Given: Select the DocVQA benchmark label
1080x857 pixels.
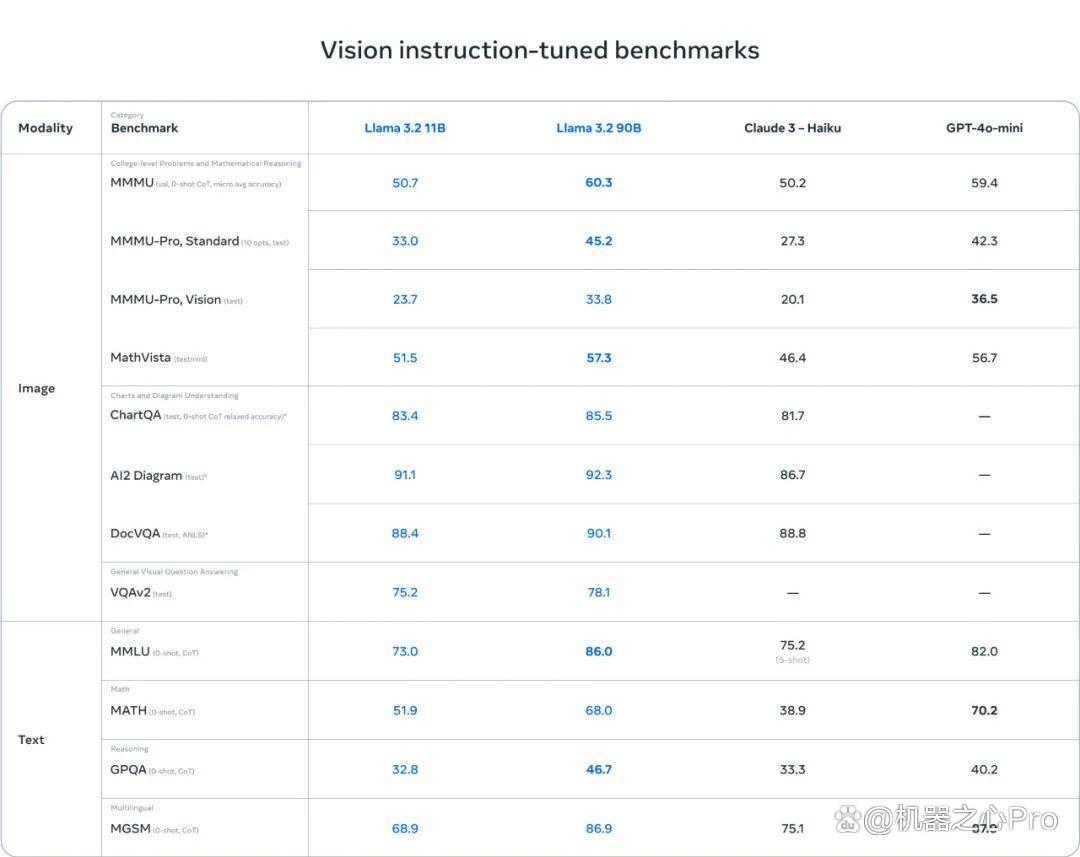Looking at the screenshot, I should pos(135,533).
